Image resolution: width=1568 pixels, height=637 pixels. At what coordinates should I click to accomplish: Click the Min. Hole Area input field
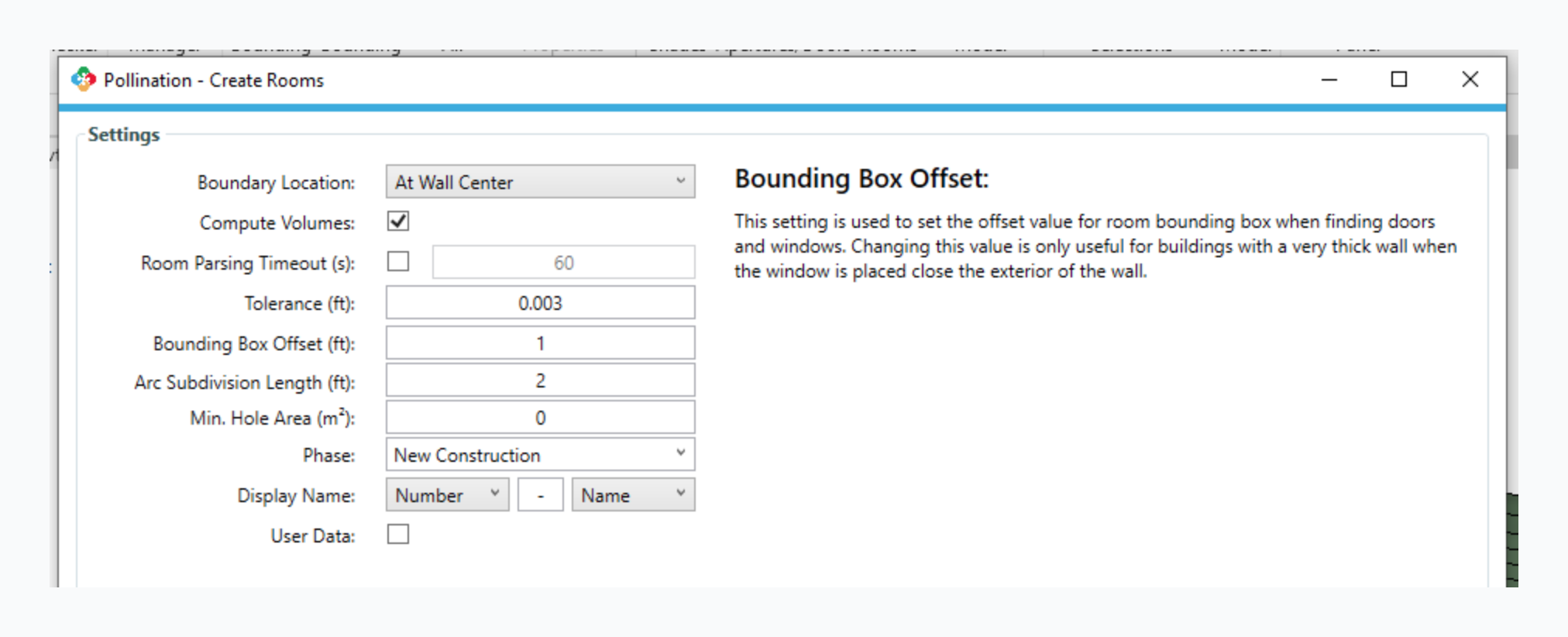coord(540,418)
